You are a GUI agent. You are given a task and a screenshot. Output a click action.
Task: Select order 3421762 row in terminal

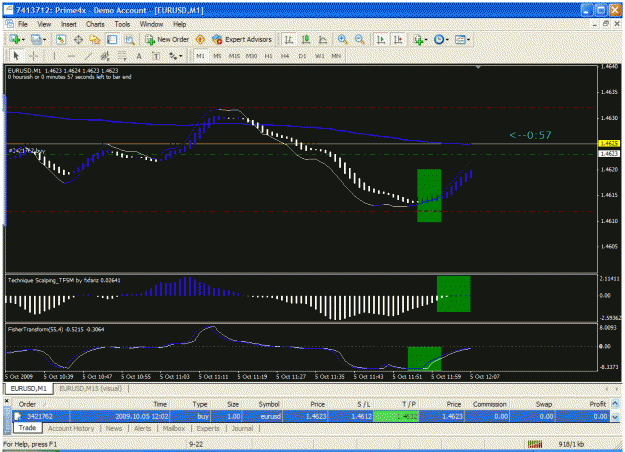[x=311, y=417]
